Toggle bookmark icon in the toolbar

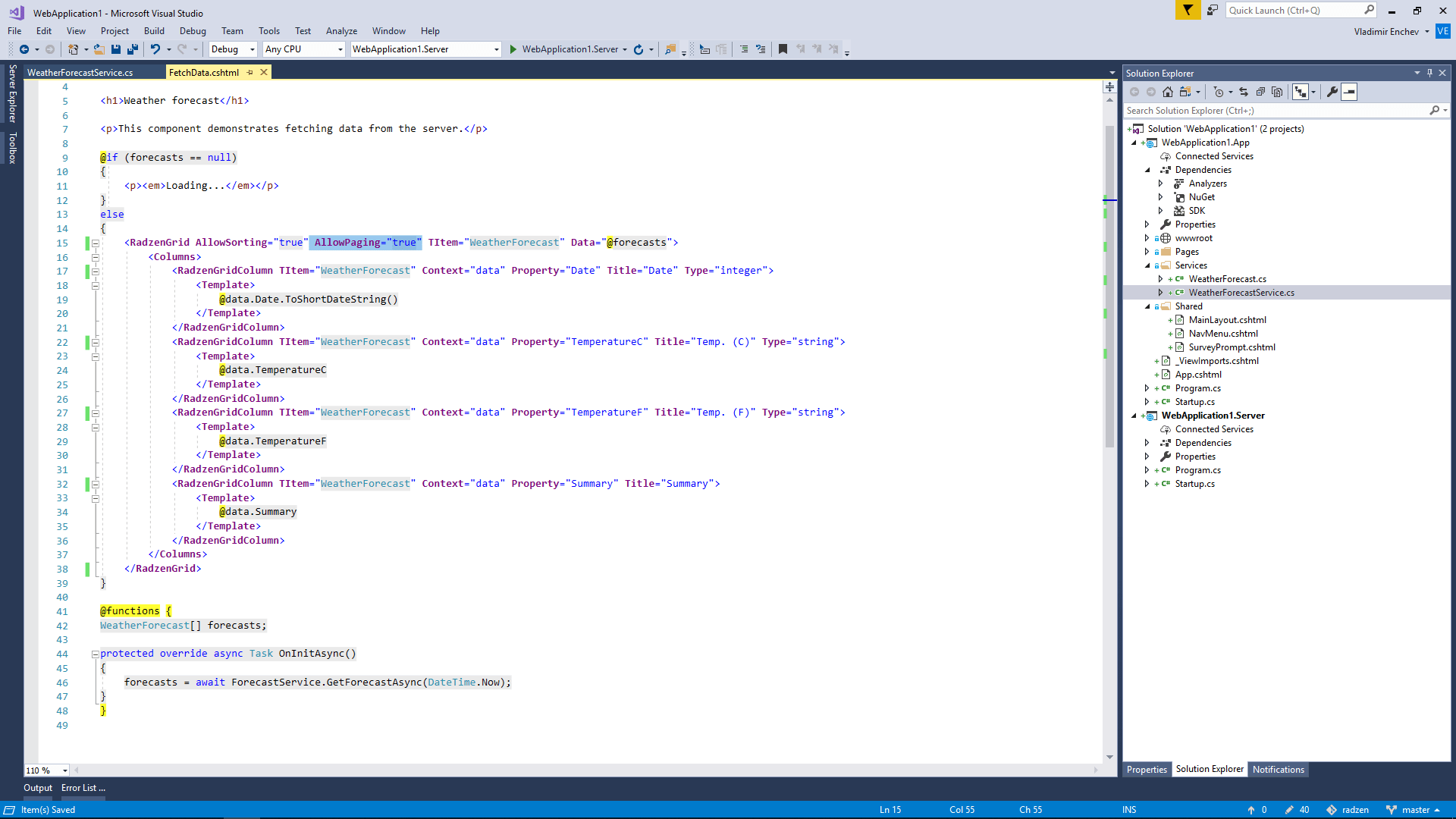(783, 49)
